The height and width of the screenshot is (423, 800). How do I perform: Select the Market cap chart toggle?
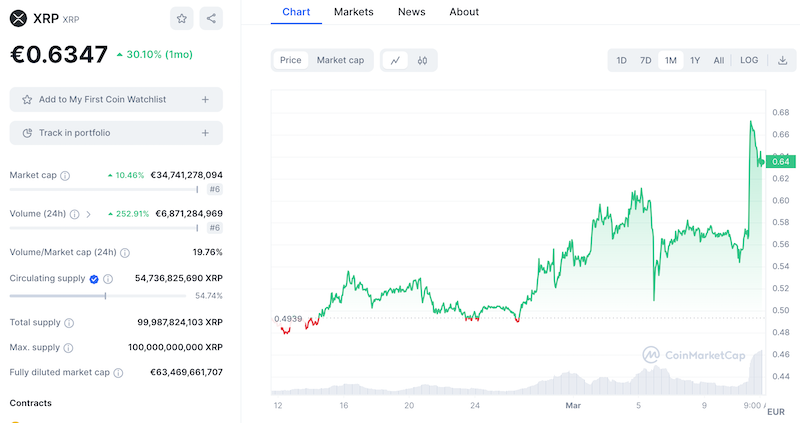(x=340, y=60)
